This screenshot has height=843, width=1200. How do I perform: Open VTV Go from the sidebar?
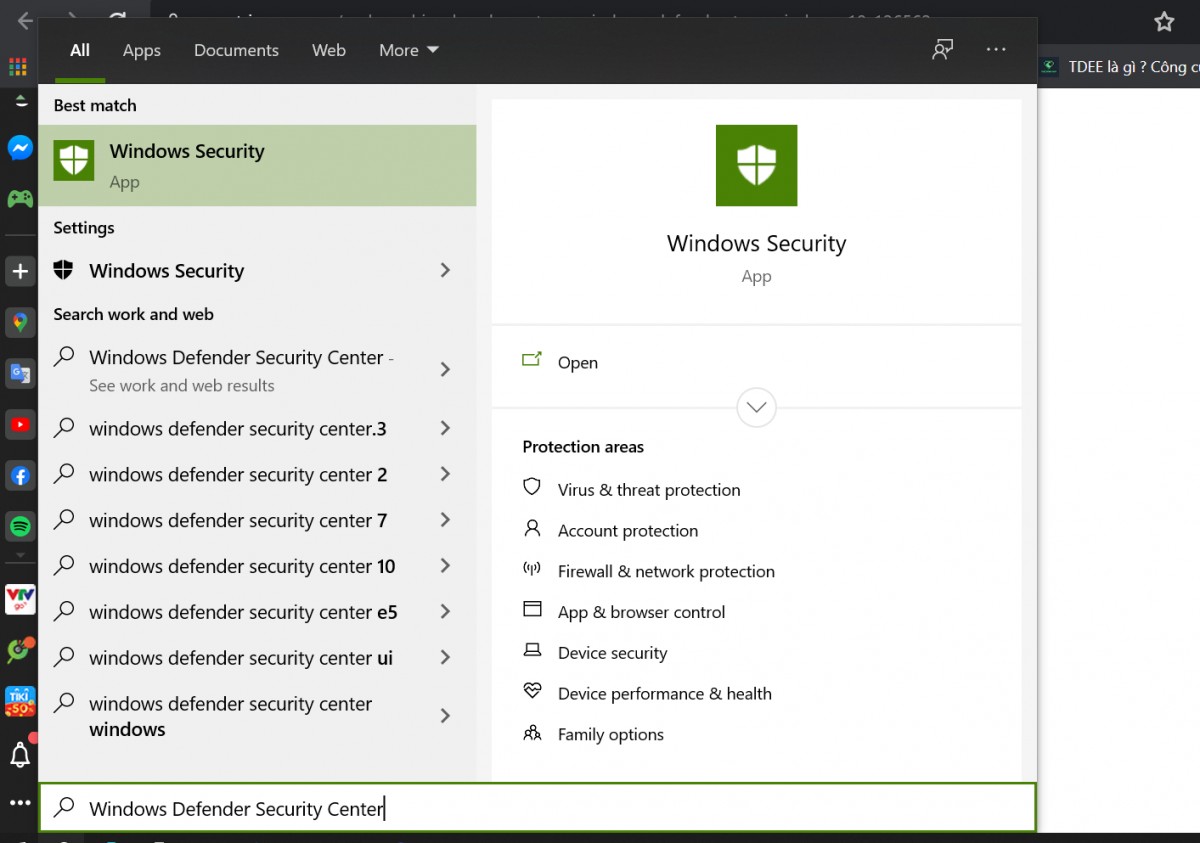coord(20,600)
